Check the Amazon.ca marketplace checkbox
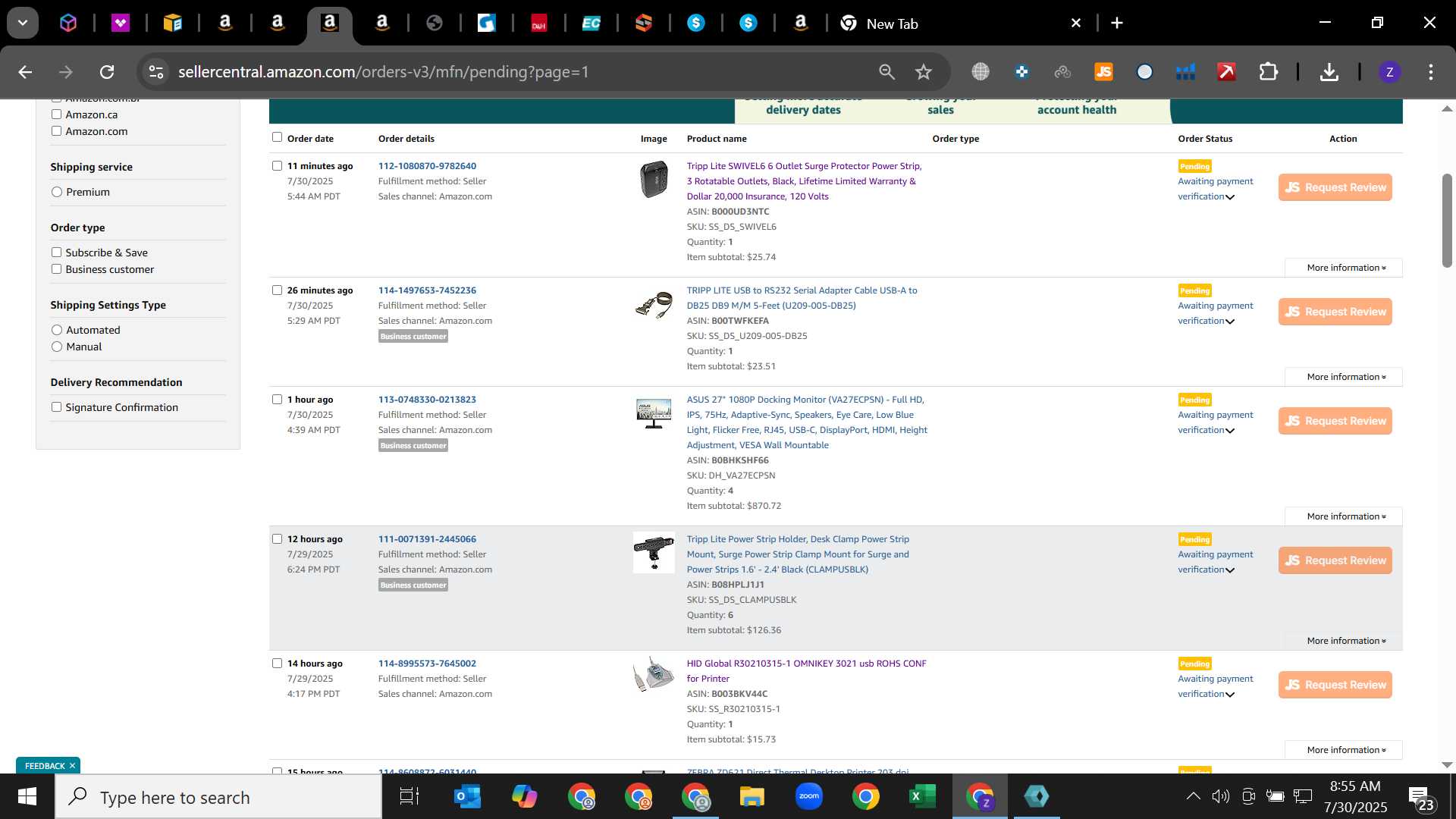Viewport: 1456px width, 819px height. click(56, 115)
